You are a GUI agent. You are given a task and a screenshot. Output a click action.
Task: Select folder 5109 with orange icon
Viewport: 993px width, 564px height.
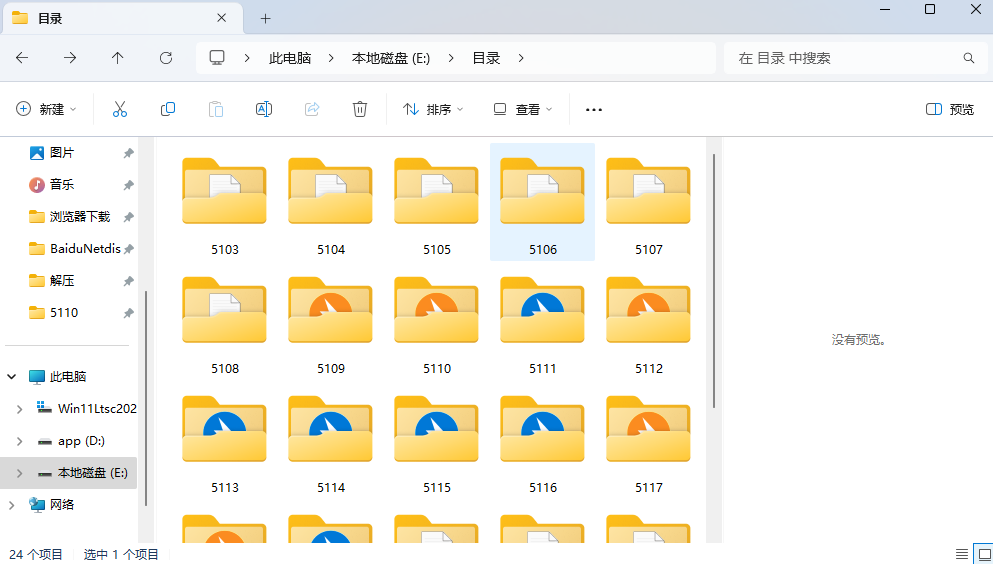click(331, 322)
